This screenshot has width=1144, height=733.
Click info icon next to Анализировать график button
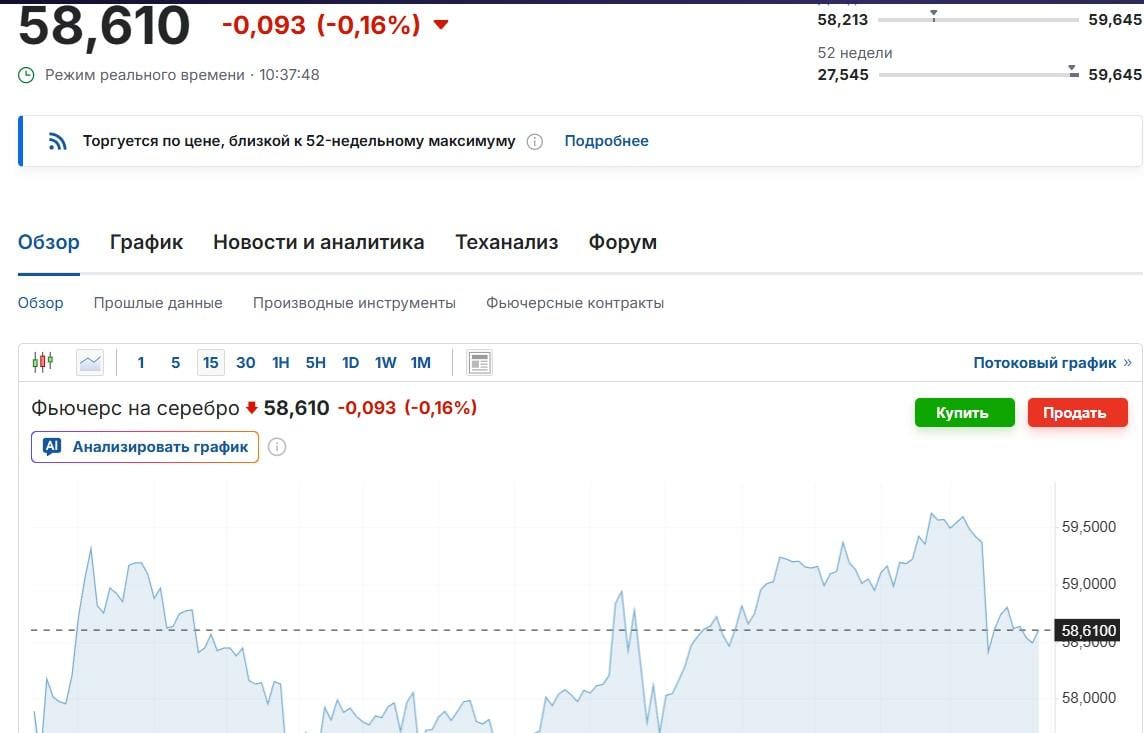pos(277,446)
